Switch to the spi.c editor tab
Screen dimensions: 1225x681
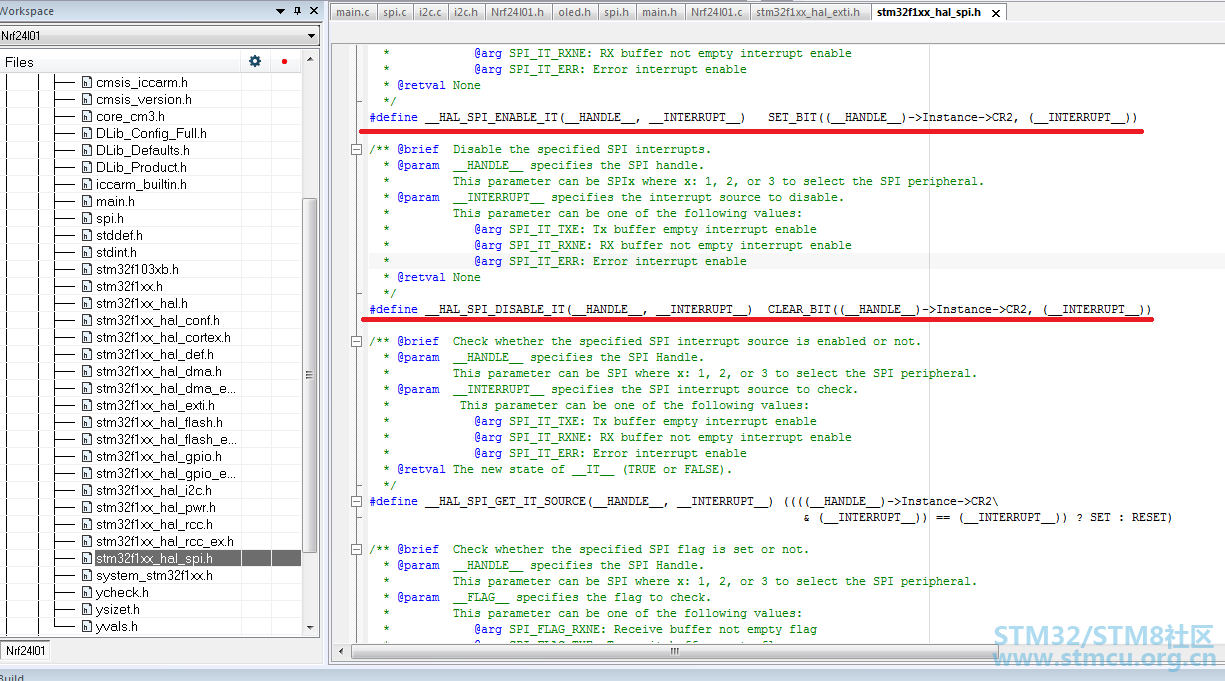point(395,12)
